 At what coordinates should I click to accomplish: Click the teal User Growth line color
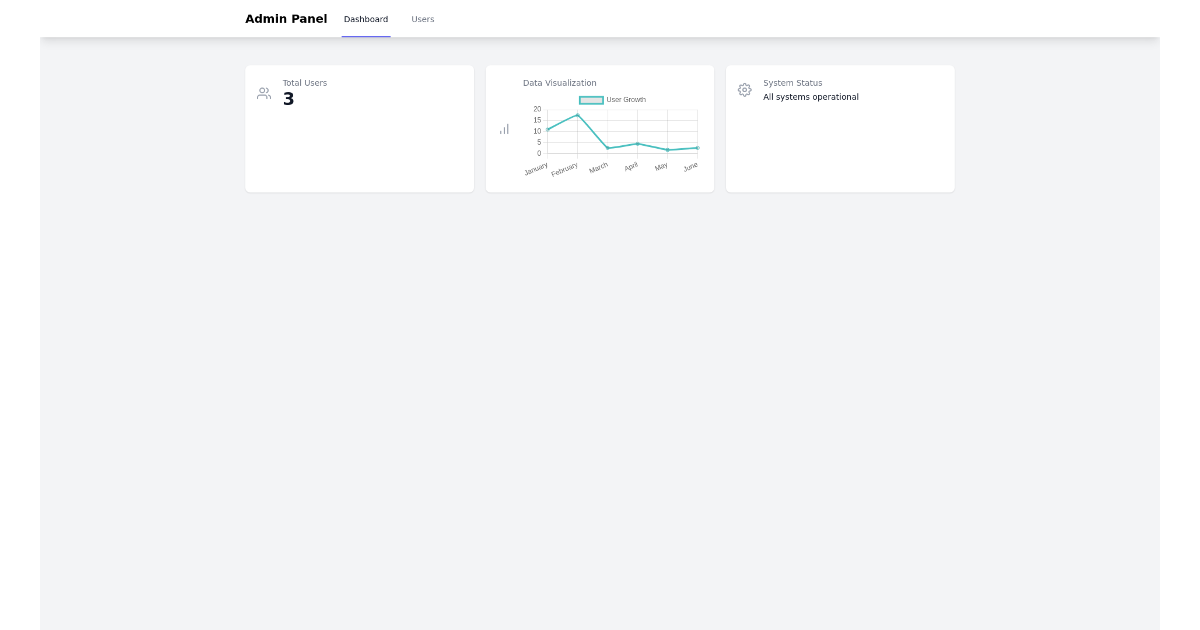[563, 123]
